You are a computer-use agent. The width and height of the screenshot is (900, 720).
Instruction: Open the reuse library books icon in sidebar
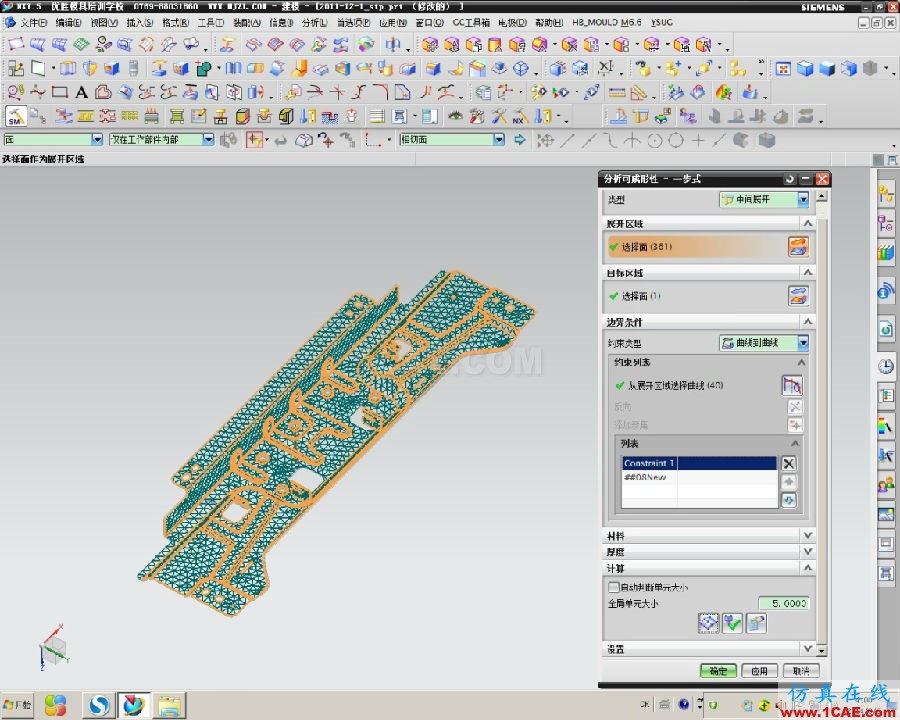pos(886,251)
